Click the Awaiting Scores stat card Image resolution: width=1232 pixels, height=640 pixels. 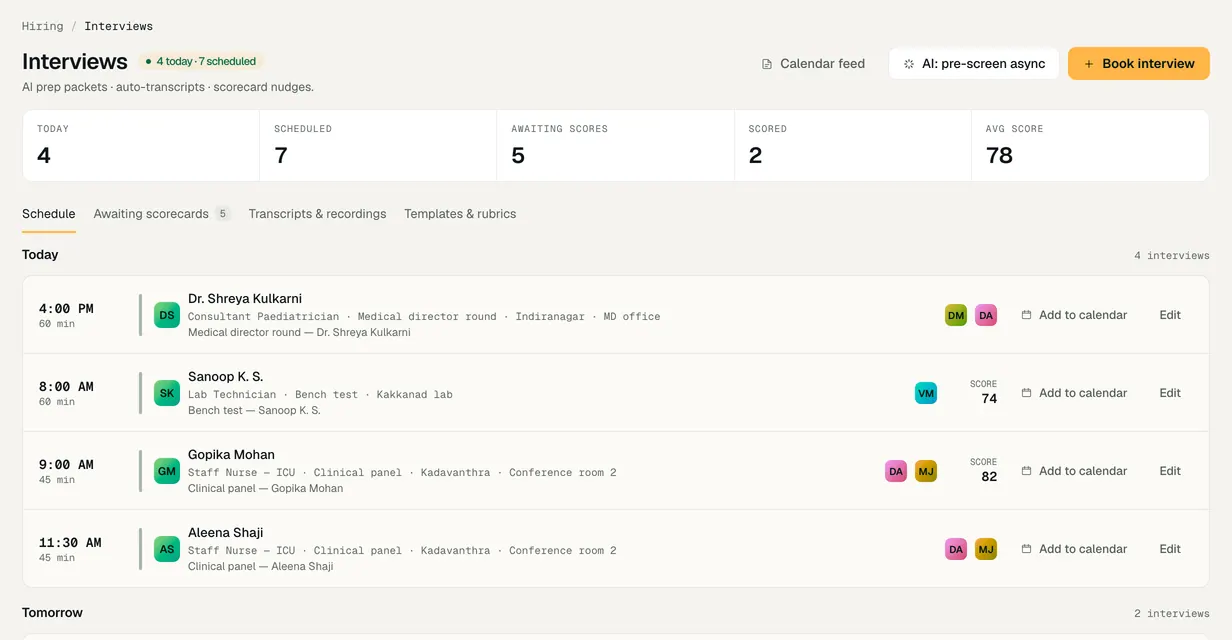point(615,146)
